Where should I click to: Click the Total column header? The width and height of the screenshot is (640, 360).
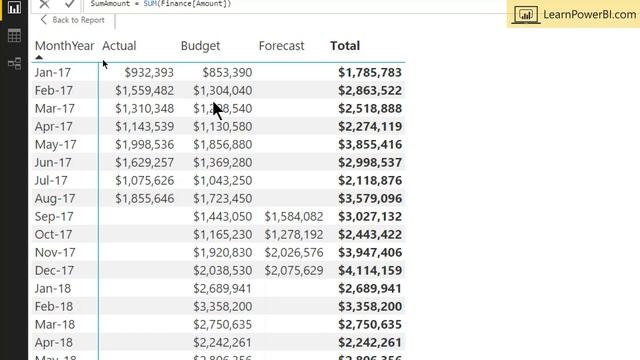345,46
